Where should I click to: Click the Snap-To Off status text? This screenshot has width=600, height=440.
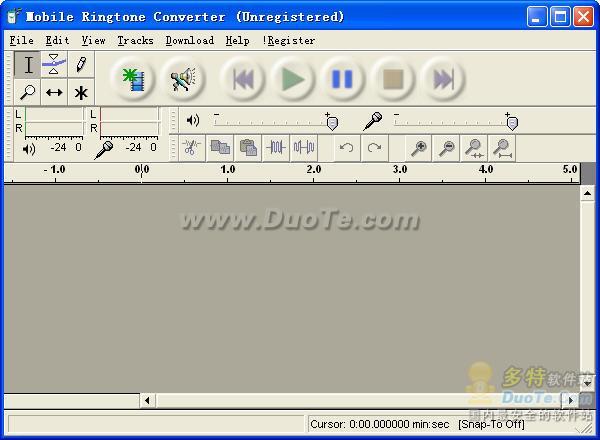click(491, 424)
